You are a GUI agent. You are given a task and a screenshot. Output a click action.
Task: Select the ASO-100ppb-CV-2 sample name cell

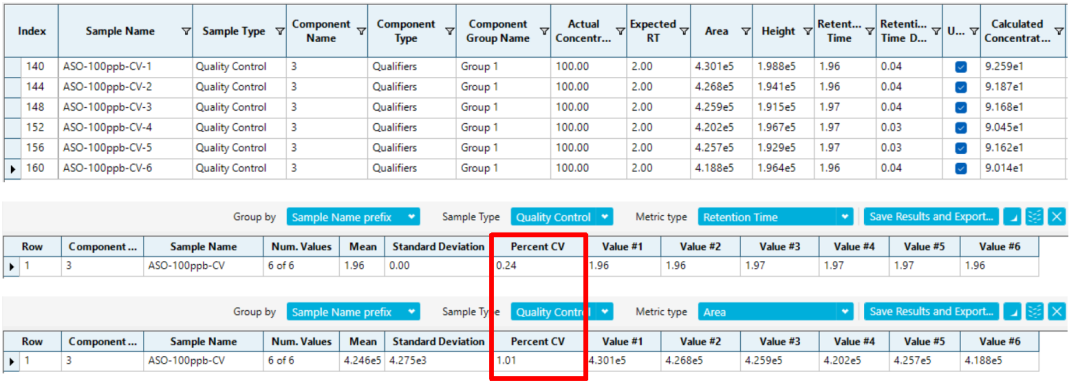point(125,87)
